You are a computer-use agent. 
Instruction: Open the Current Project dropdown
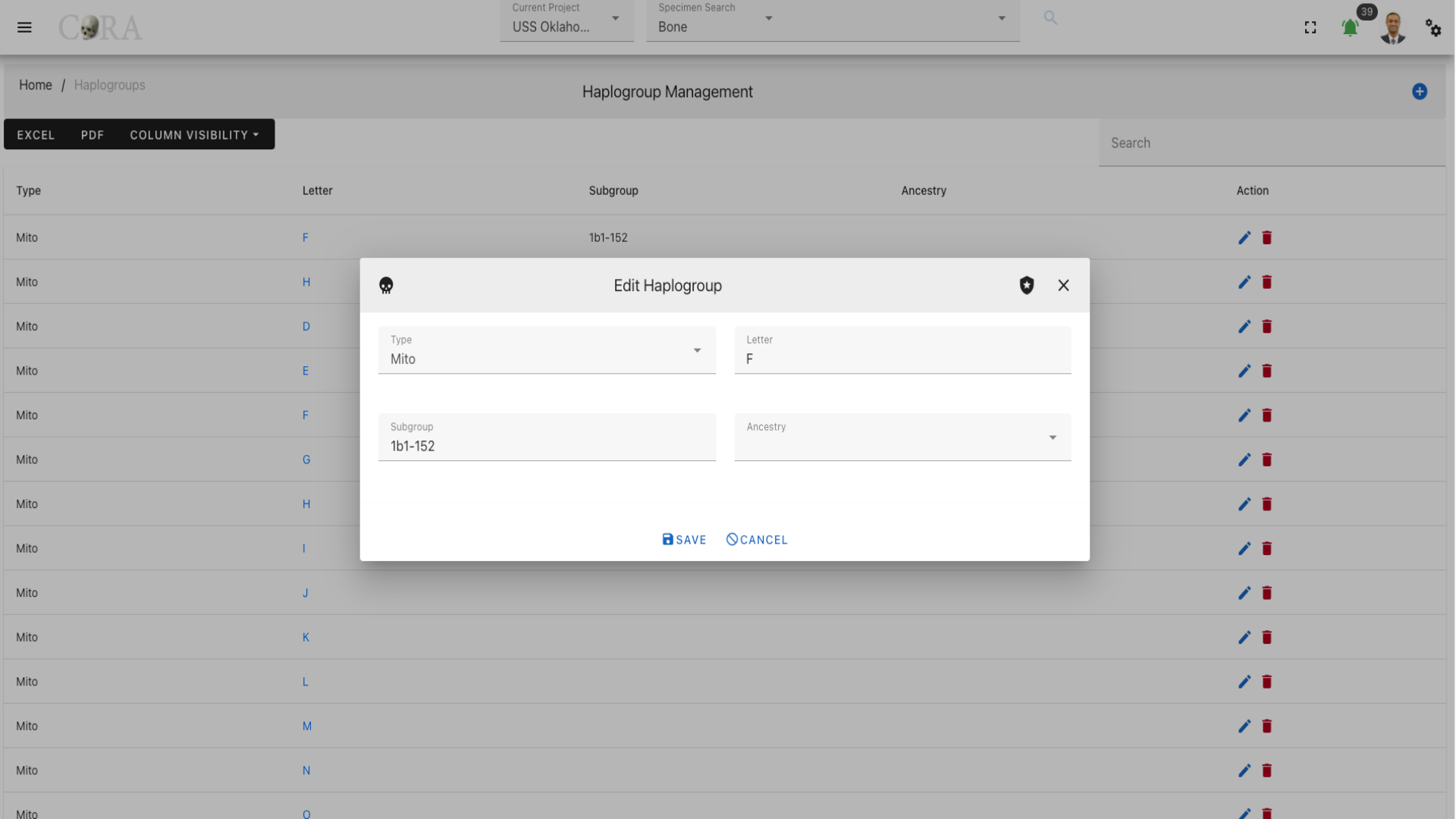tap(566, 20)
